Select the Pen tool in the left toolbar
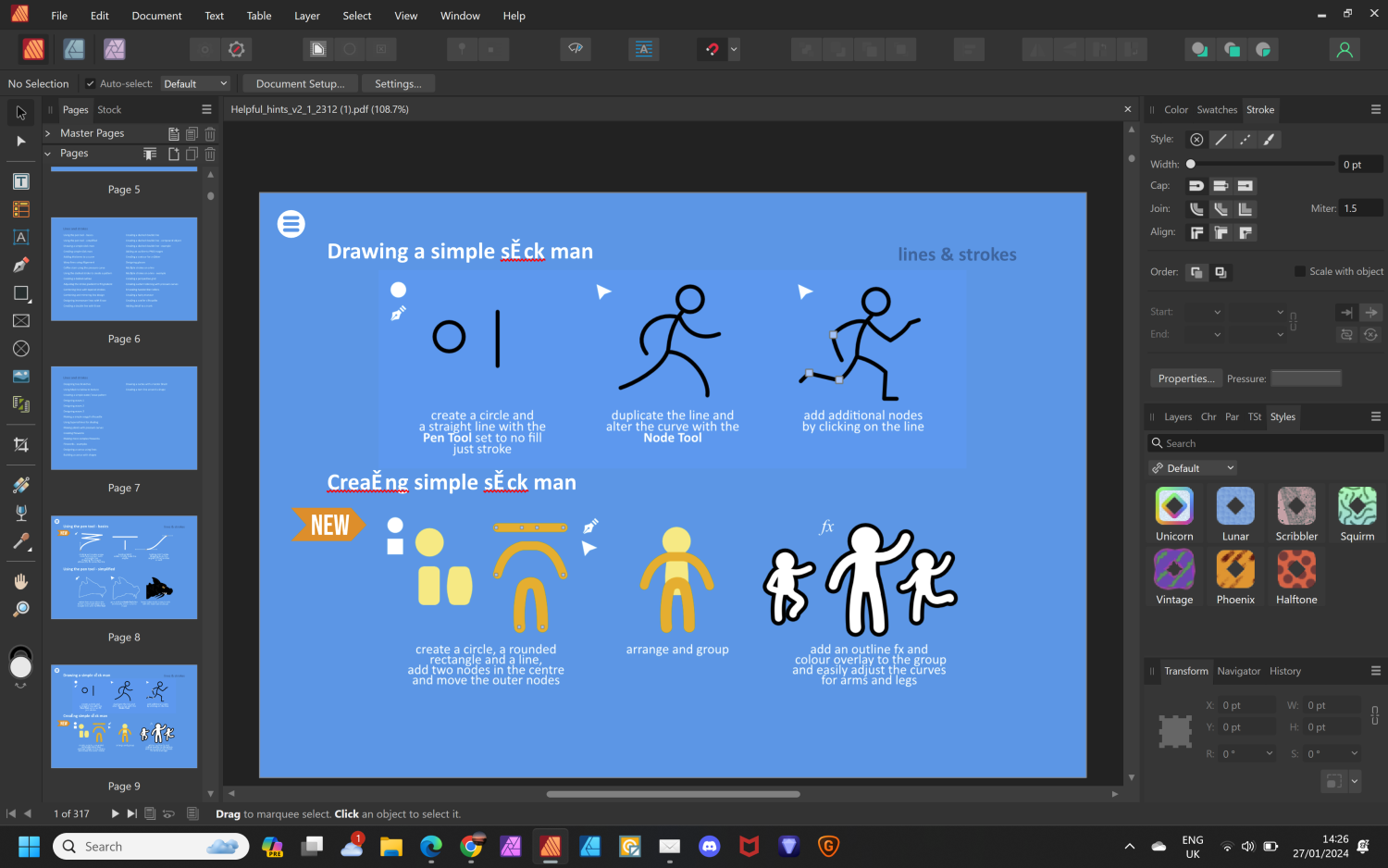Viewport: 1388px width, 868px height. point(20,265)
